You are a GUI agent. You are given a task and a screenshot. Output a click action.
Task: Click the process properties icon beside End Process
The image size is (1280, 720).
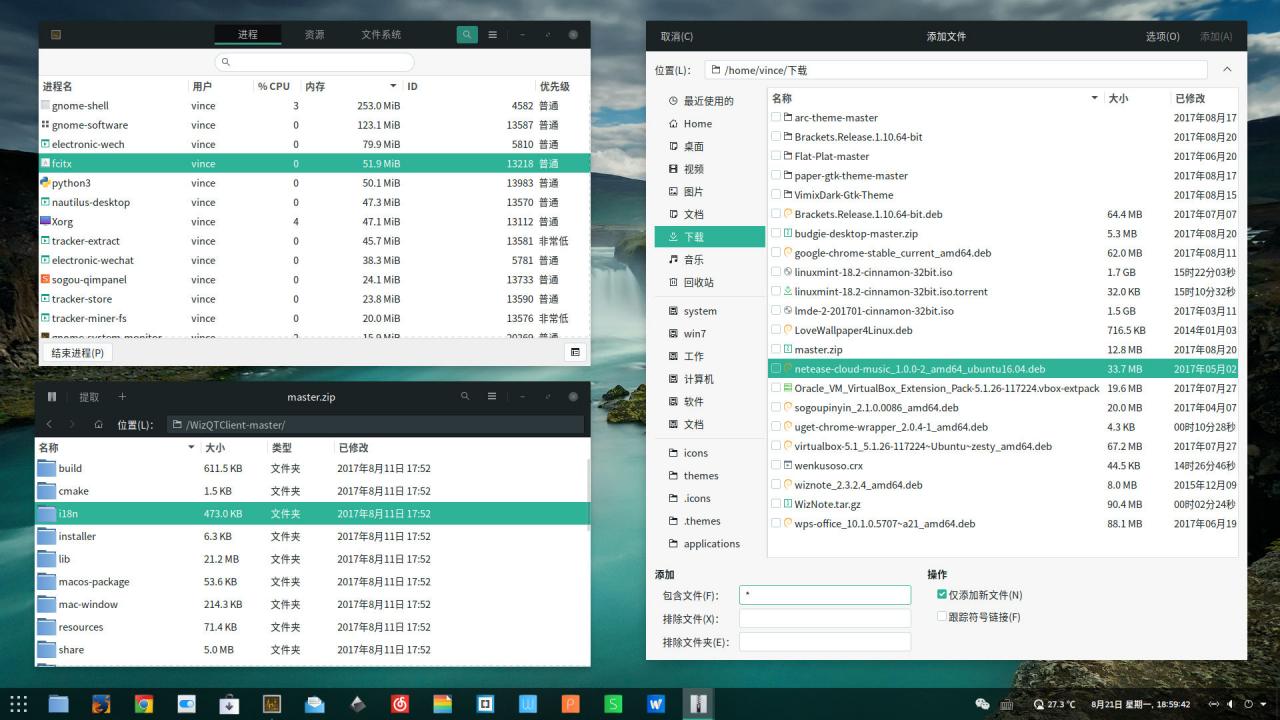coord(575,352)
